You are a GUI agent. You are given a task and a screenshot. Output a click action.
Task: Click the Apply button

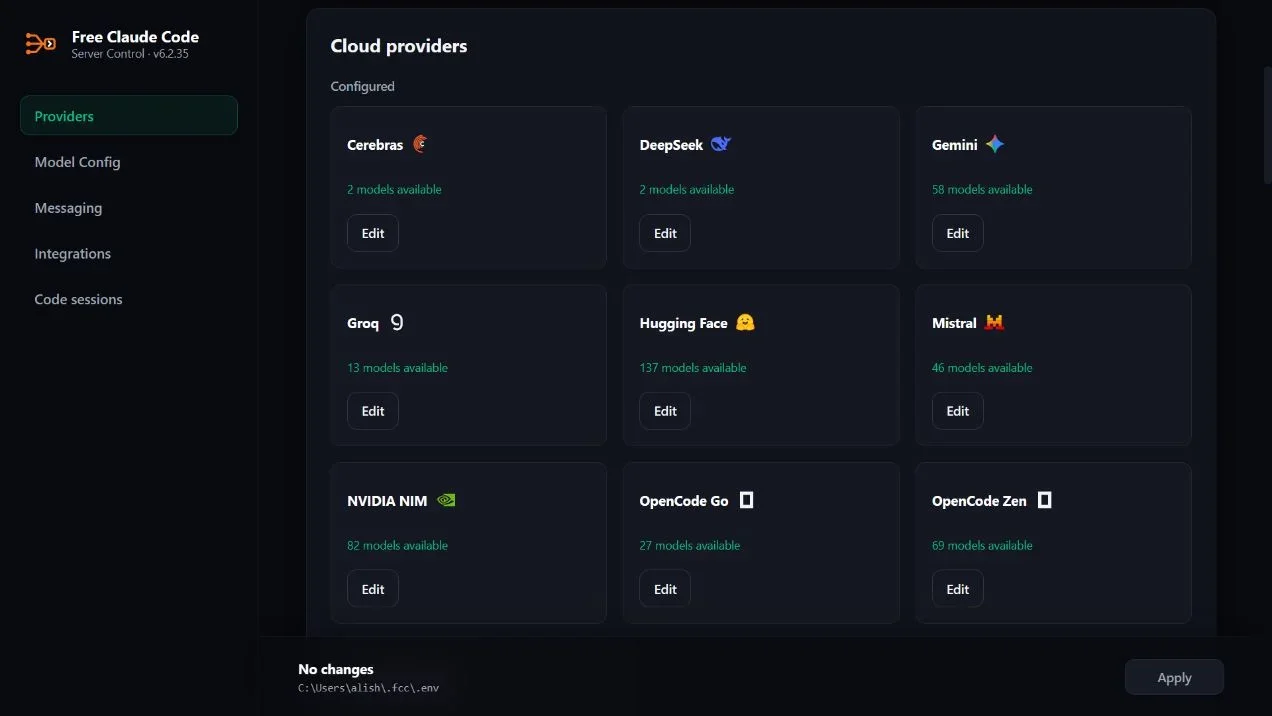(x=1174, y=677)
